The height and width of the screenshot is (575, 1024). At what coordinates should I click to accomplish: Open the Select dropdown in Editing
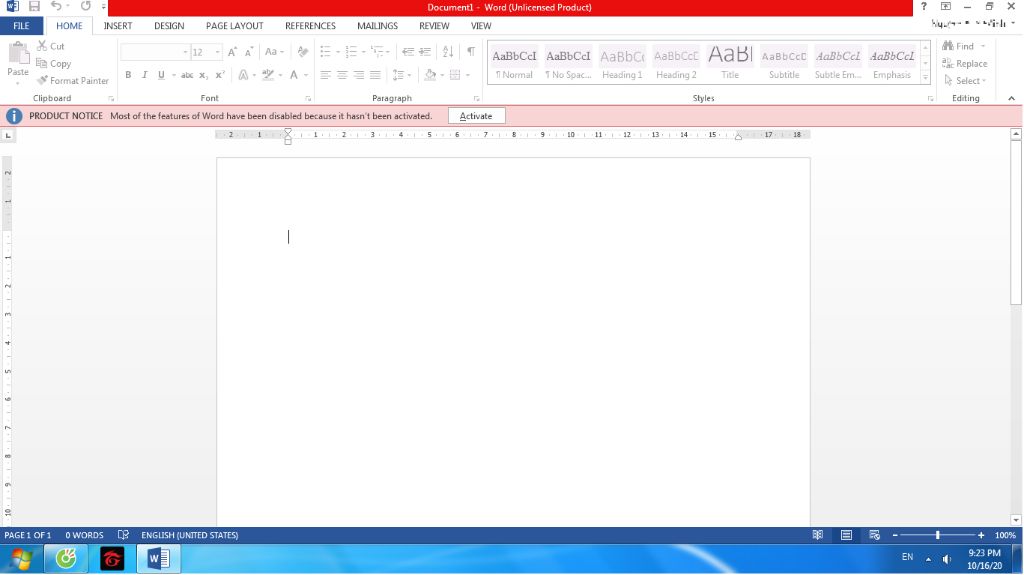pos(967,80)
